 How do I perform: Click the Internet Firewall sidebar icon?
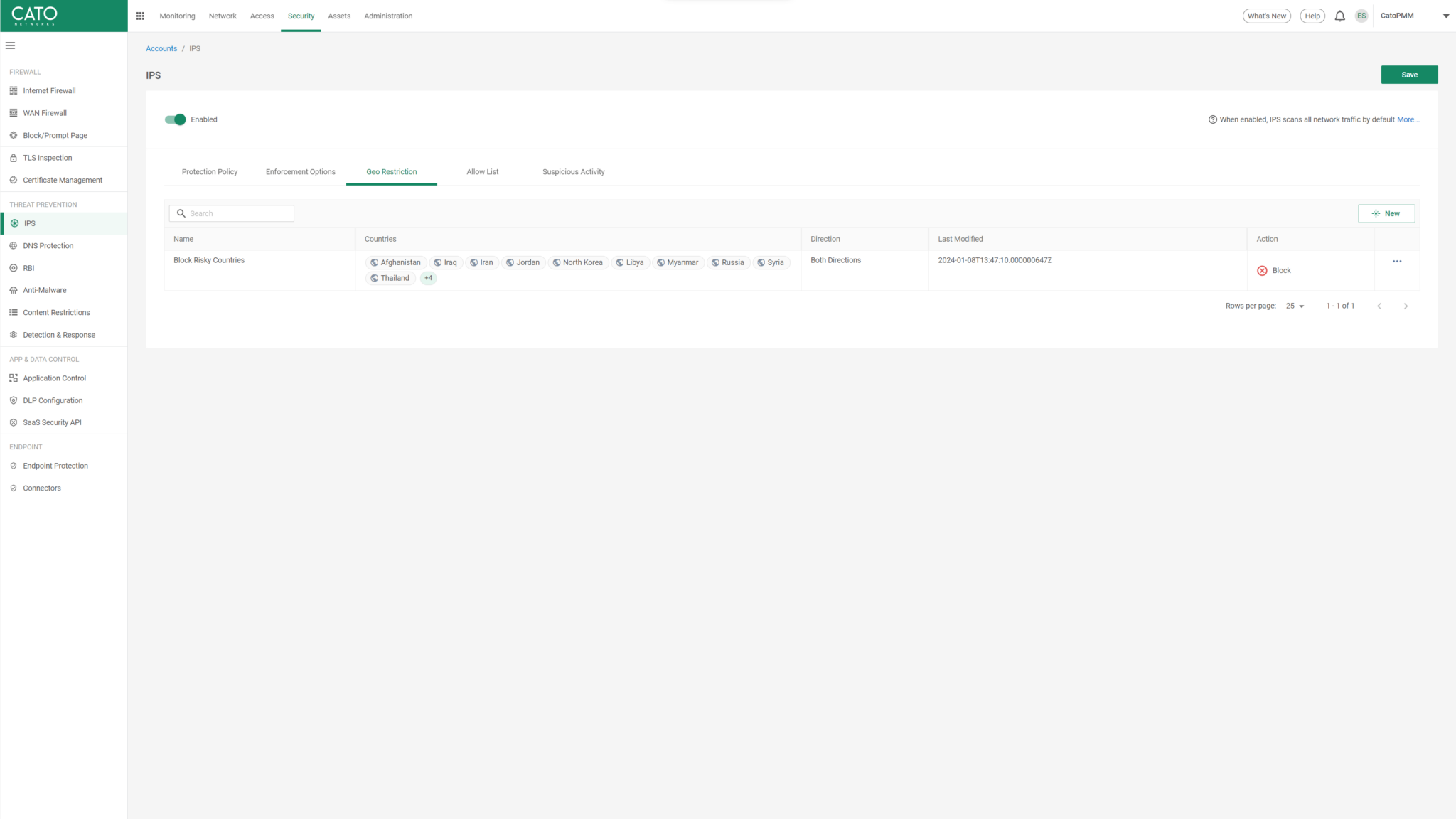tap(14, 90)
